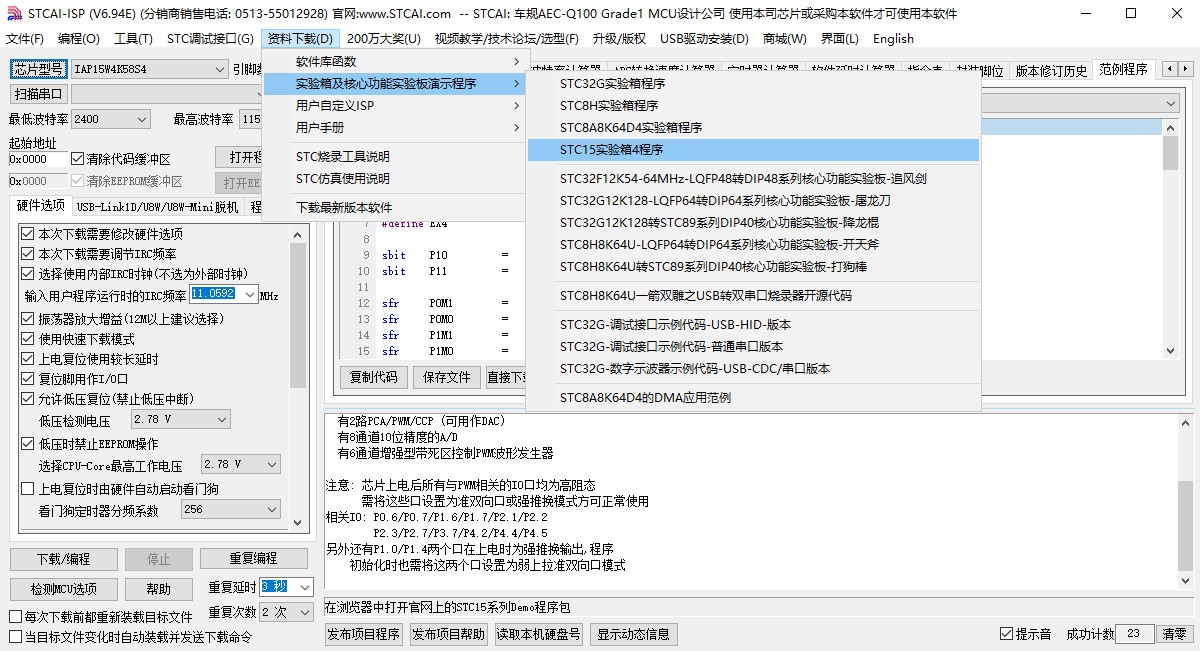Click 芯片型号 button

[x=39, y=69]
